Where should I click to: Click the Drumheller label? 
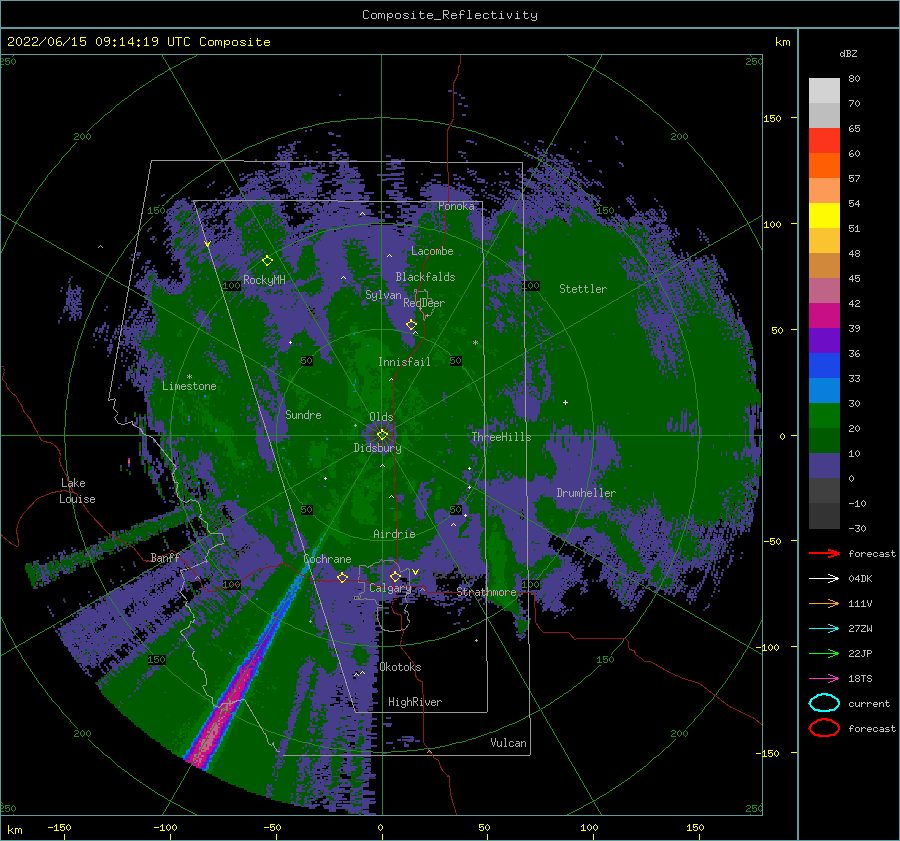click(586, 493)
